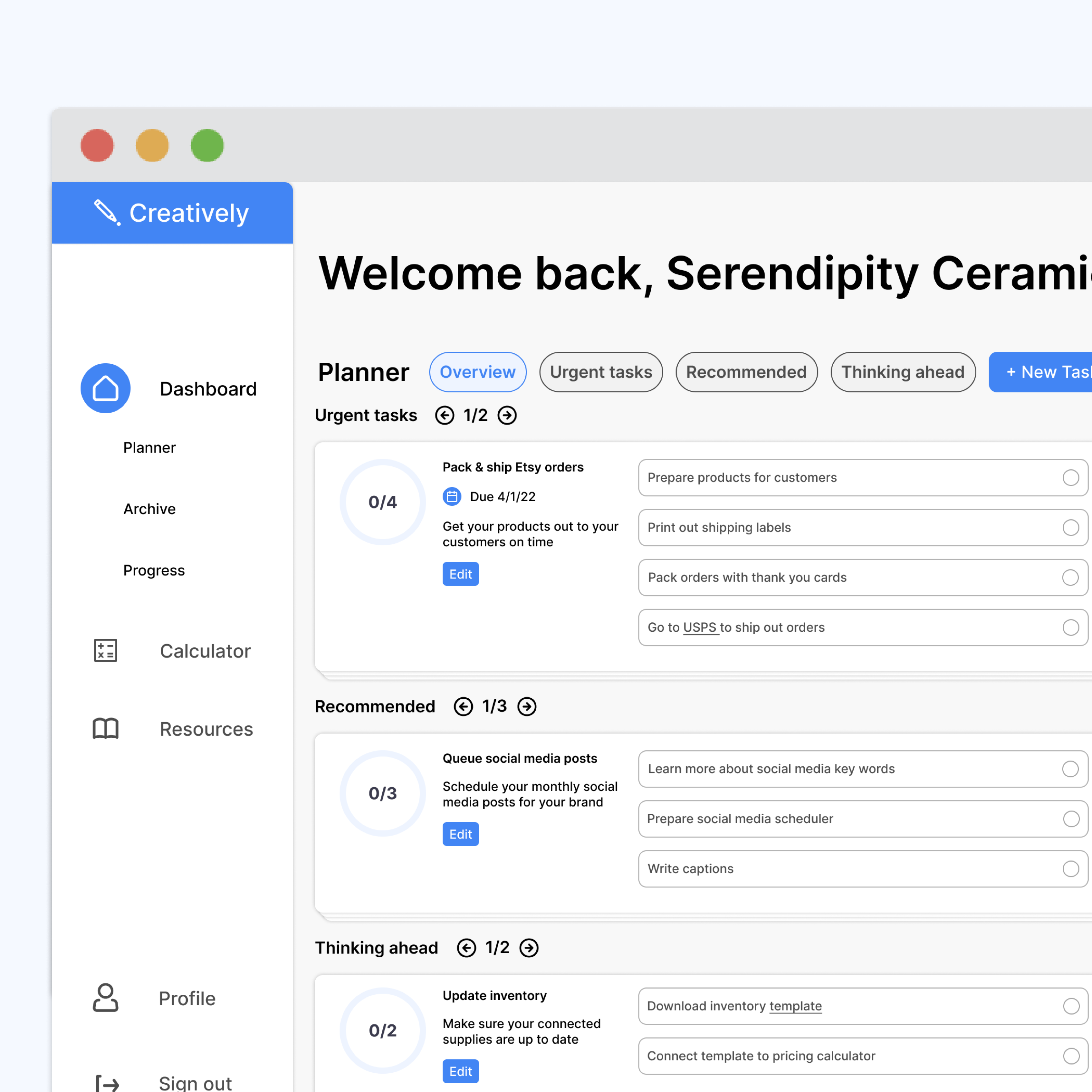Click the Profile label in sidebar
Screen dimensions: 1092x1092
(x=187, y=999)
